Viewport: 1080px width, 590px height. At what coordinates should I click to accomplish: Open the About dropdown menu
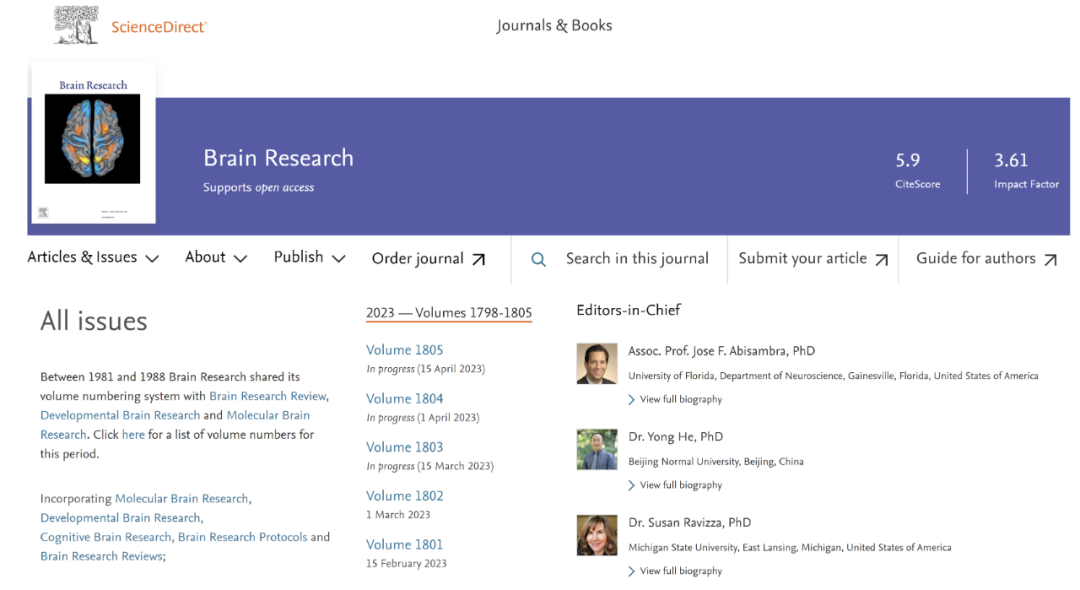[216, 257]
